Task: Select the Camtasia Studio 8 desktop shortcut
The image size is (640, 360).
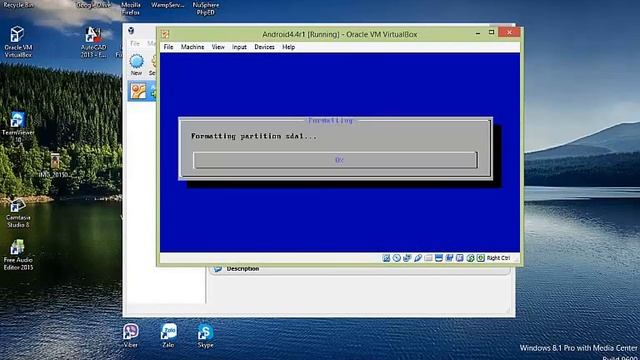Action: point(18,213)
